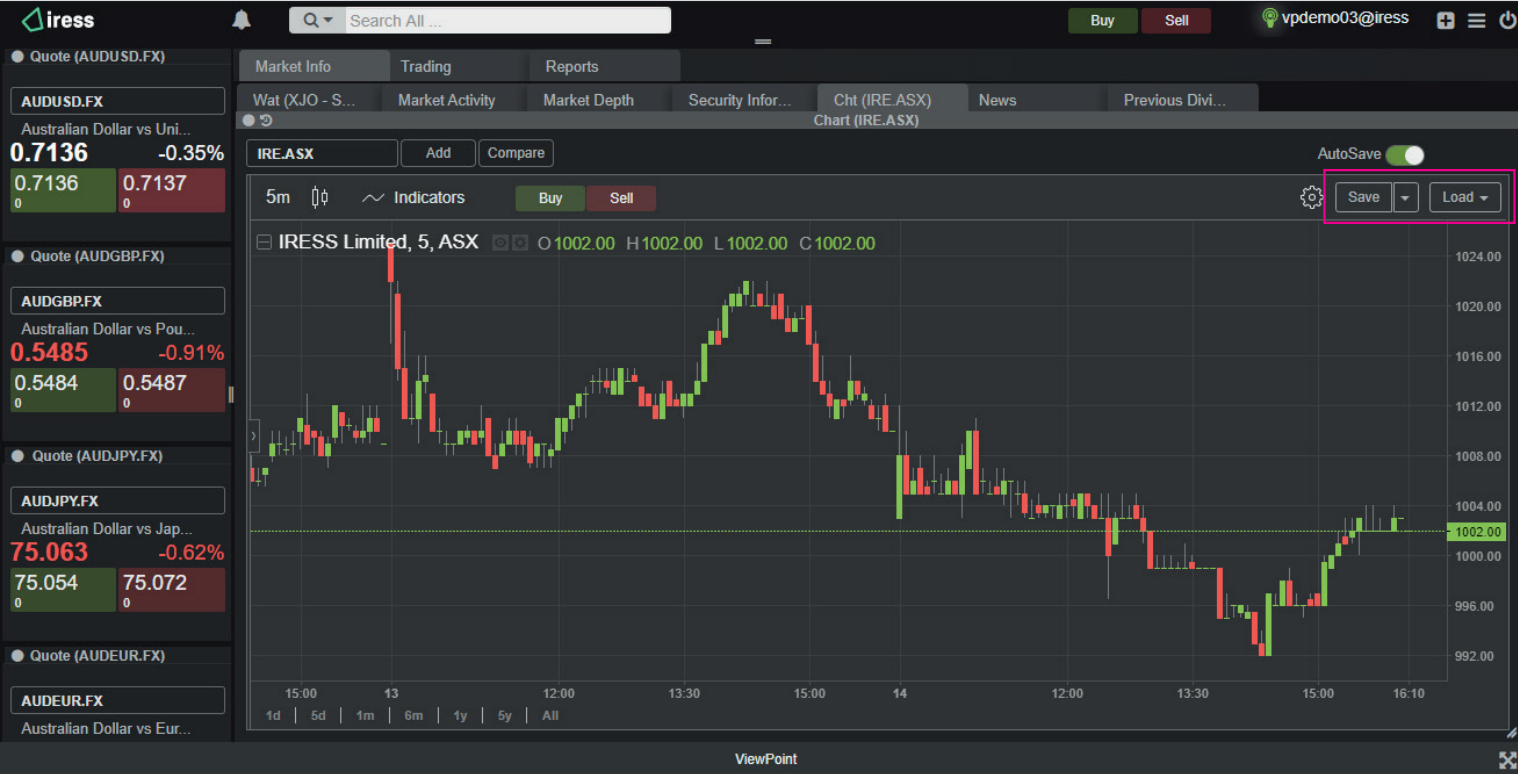Click the Search All input field
The image size is (1518, 774).
click(x=508, y=20)
